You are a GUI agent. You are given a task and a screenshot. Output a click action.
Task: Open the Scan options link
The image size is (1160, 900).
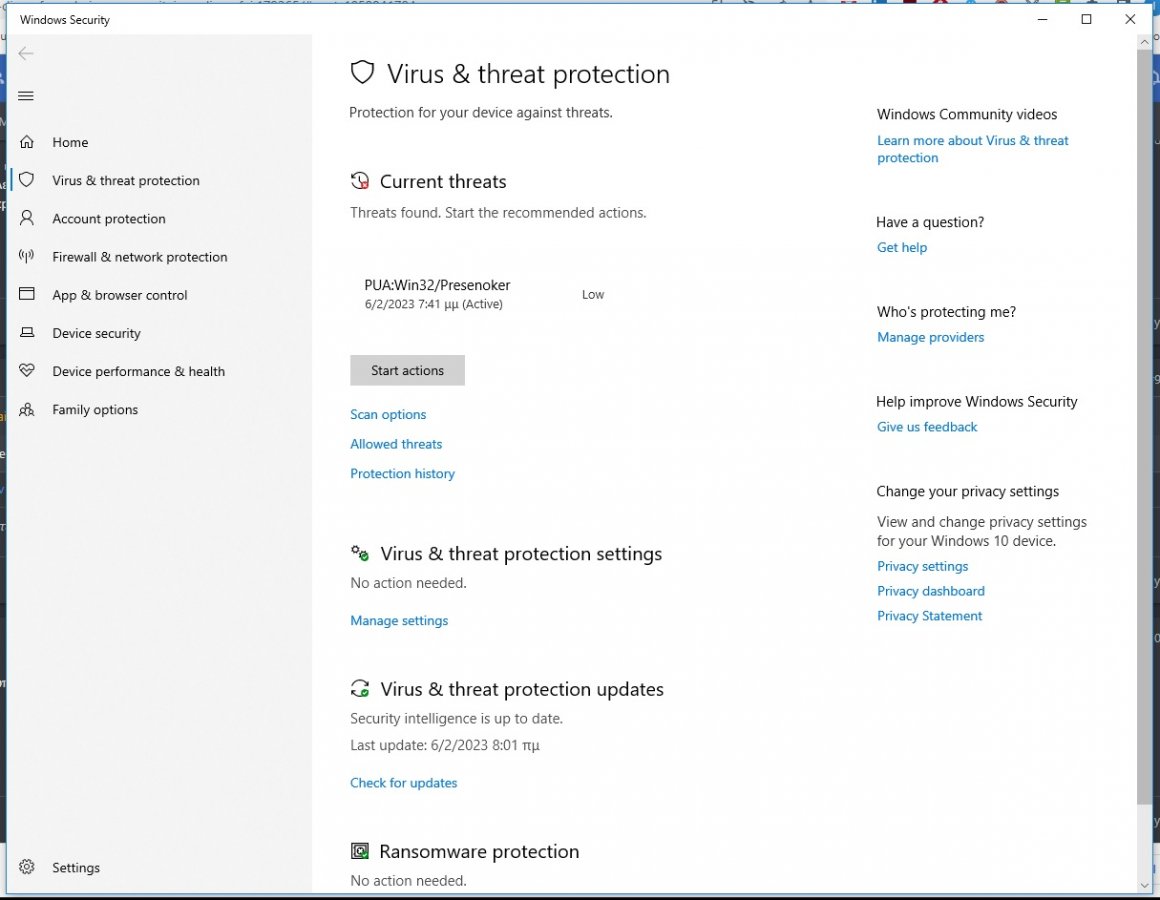pyautogui.click(x=388, y=415)
